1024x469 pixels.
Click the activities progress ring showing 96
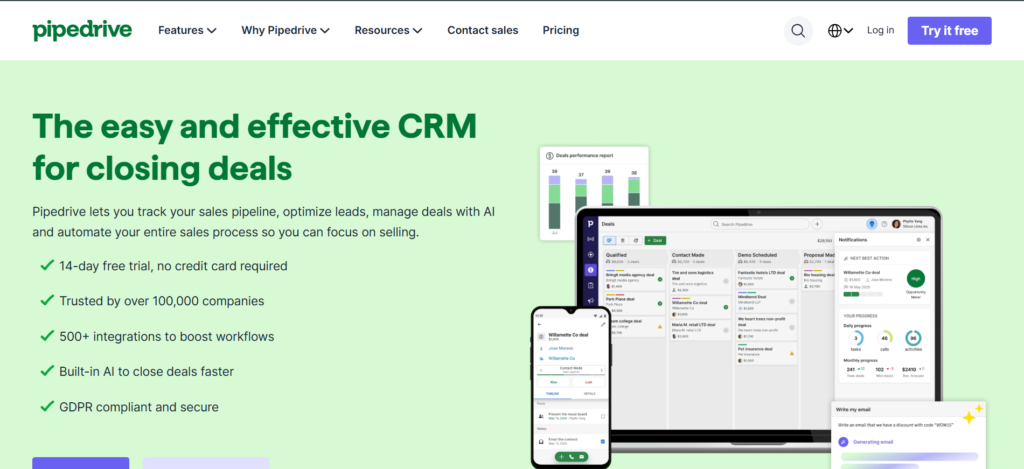coord(912,338)
